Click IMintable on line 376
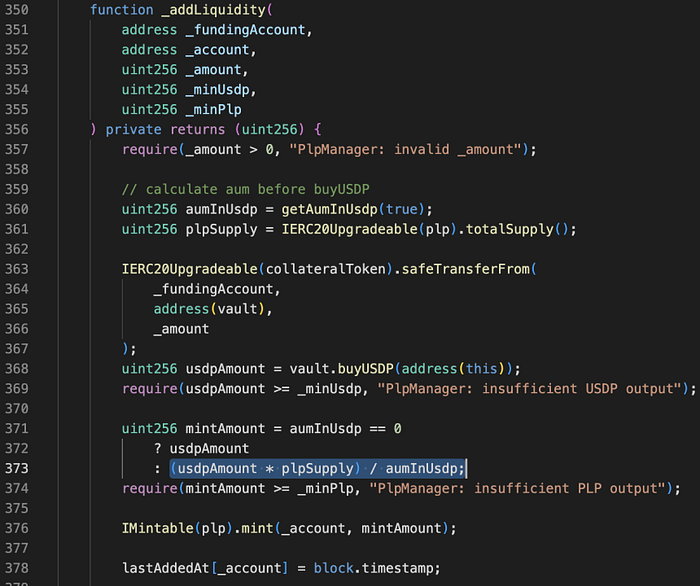 158,528
